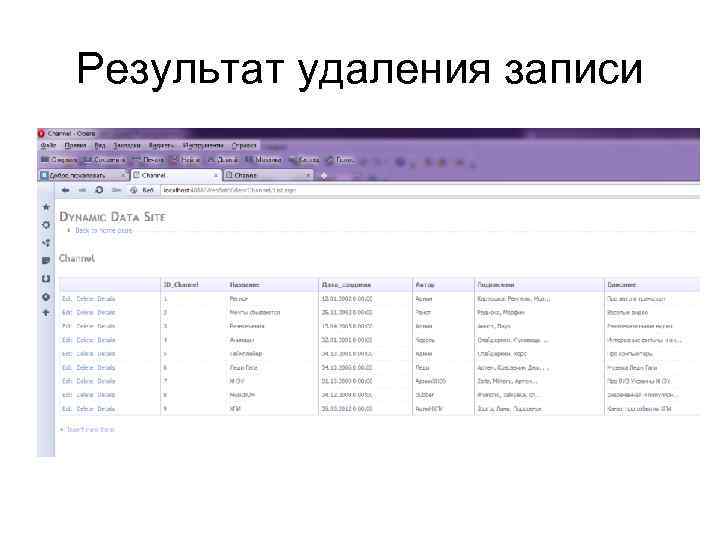Screen dimensions: 720x540
Task: Go back with the browser back arrow
Action: 65,190
